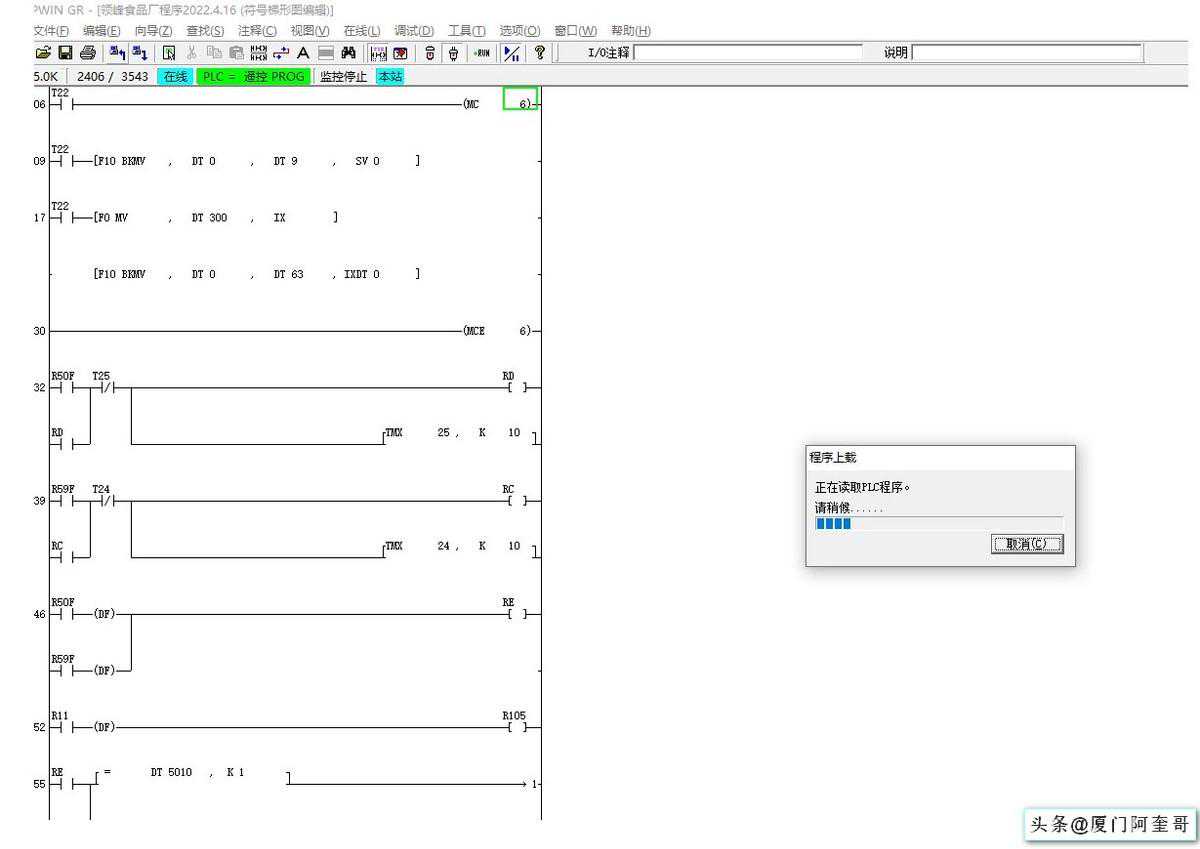
Task: Click the question mark help icon
Action: click(540, 53)
